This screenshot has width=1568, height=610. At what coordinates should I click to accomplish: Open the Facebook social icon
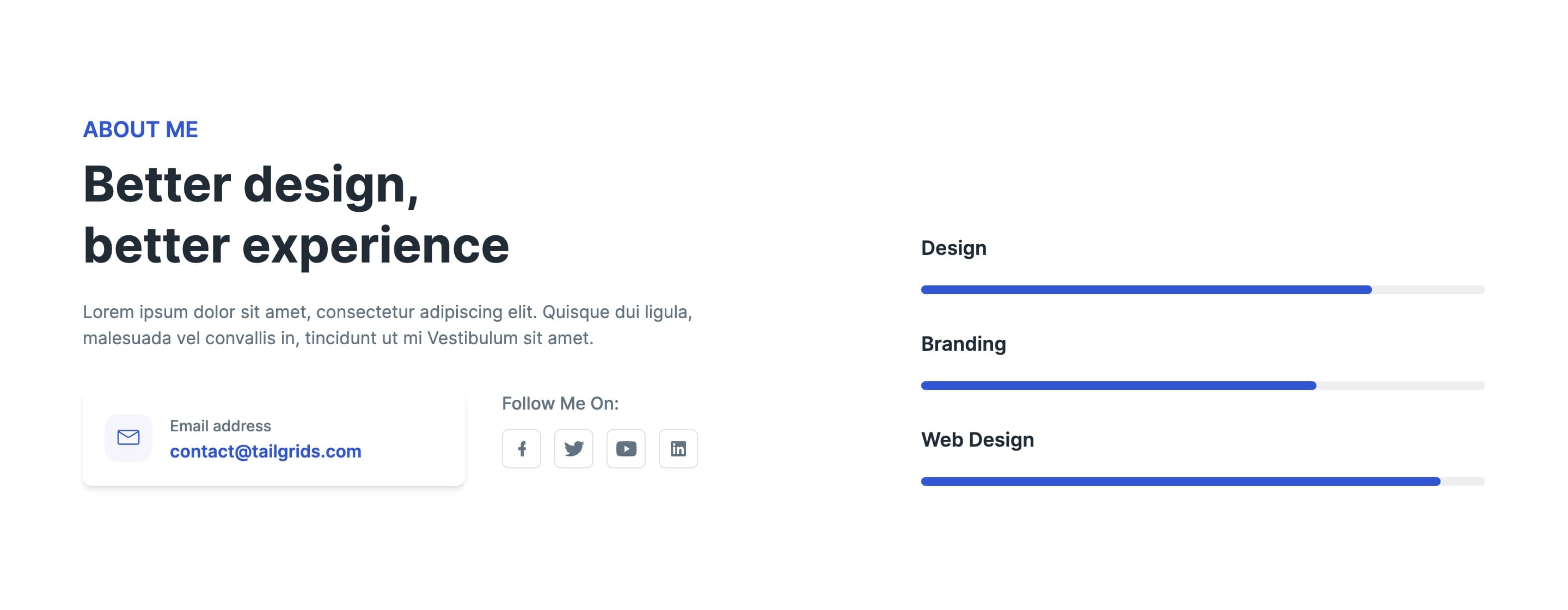521,449
